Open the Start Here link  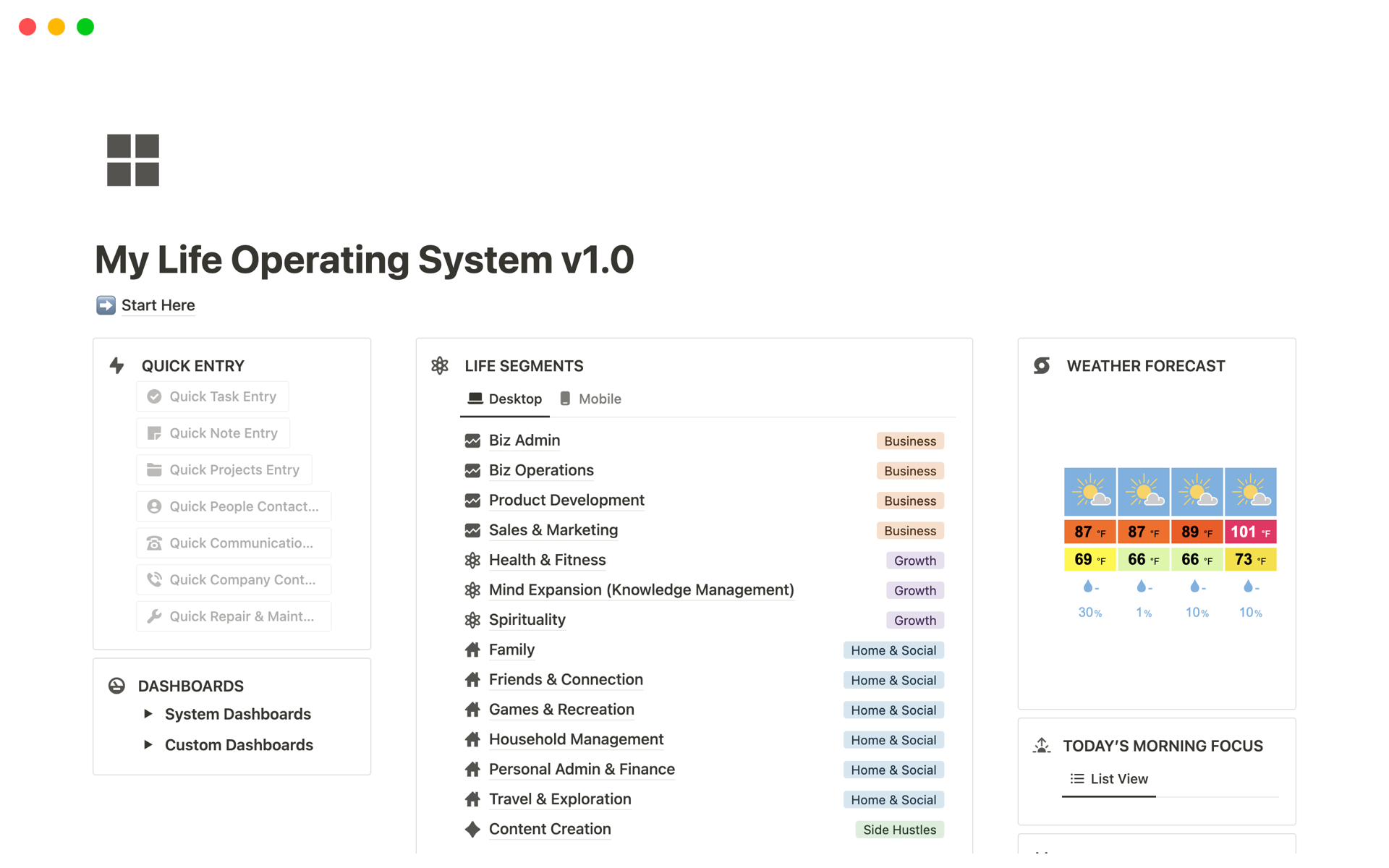click(158, 305)
